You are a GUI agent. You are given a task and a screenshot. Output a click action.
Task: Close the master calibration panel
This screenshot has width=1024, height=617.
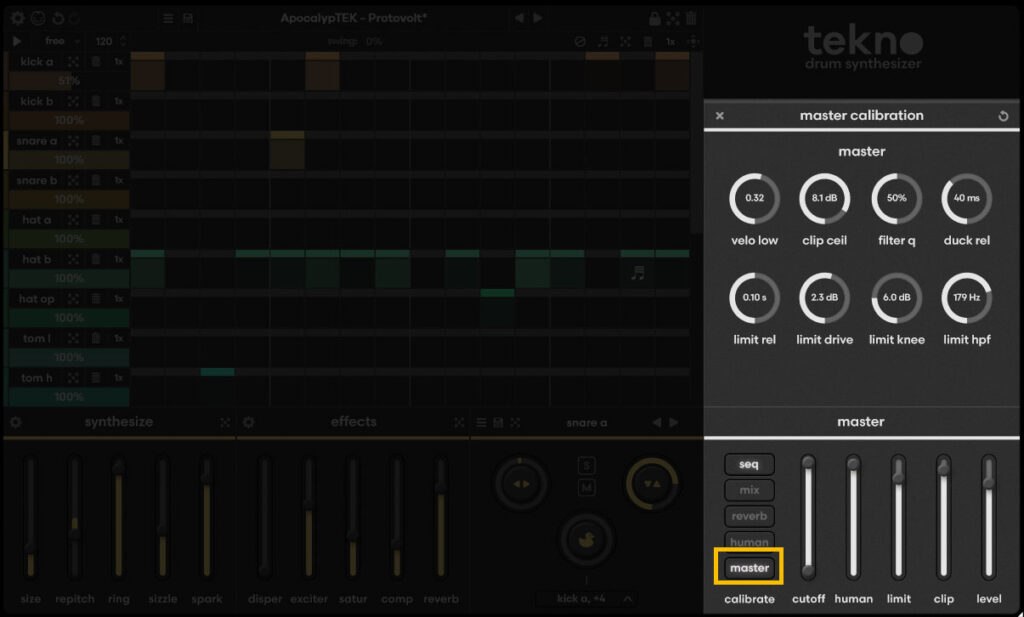pos(719,116)
